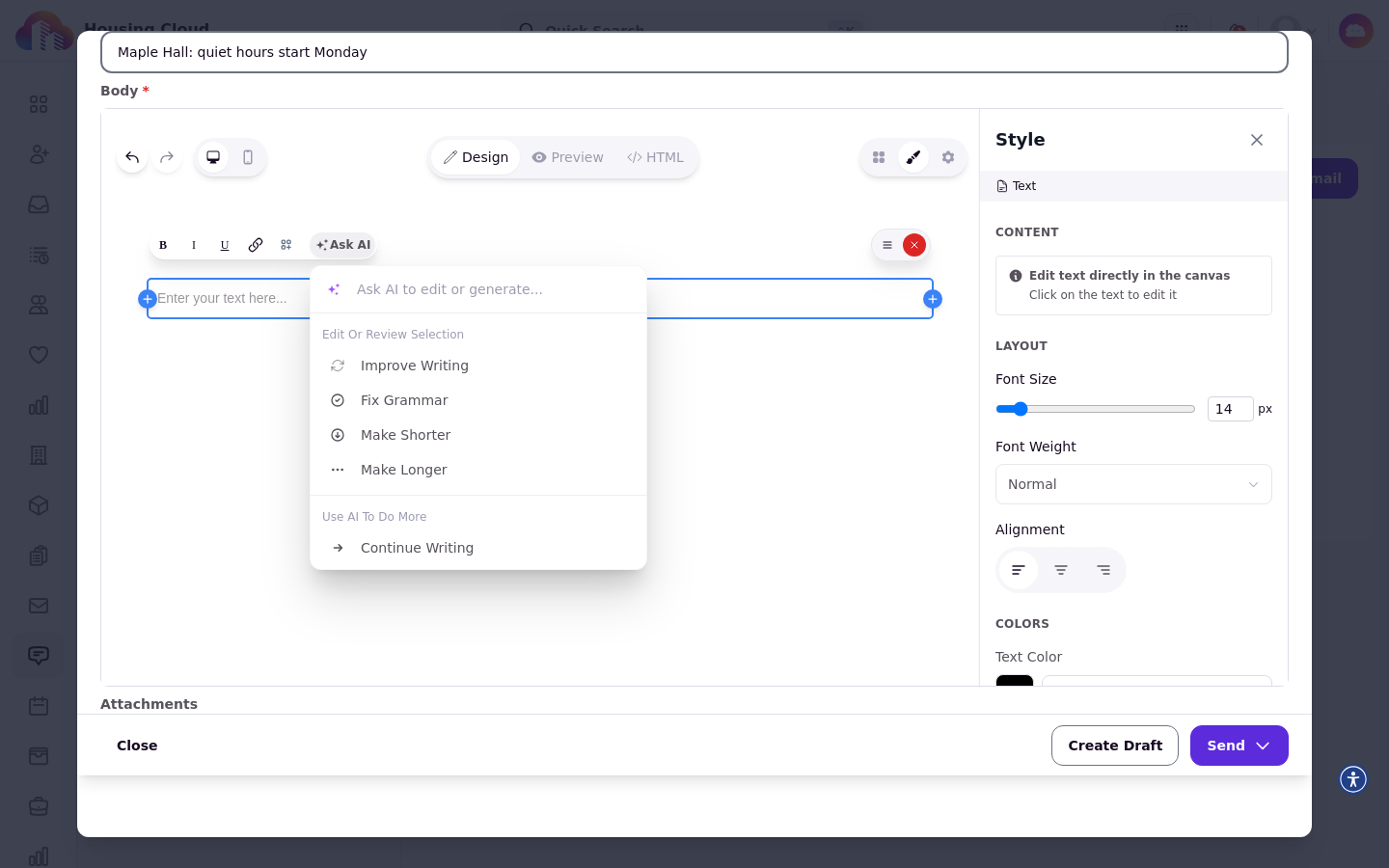
Task: Open the Send button dropdown
Action: pos(1239,746)
